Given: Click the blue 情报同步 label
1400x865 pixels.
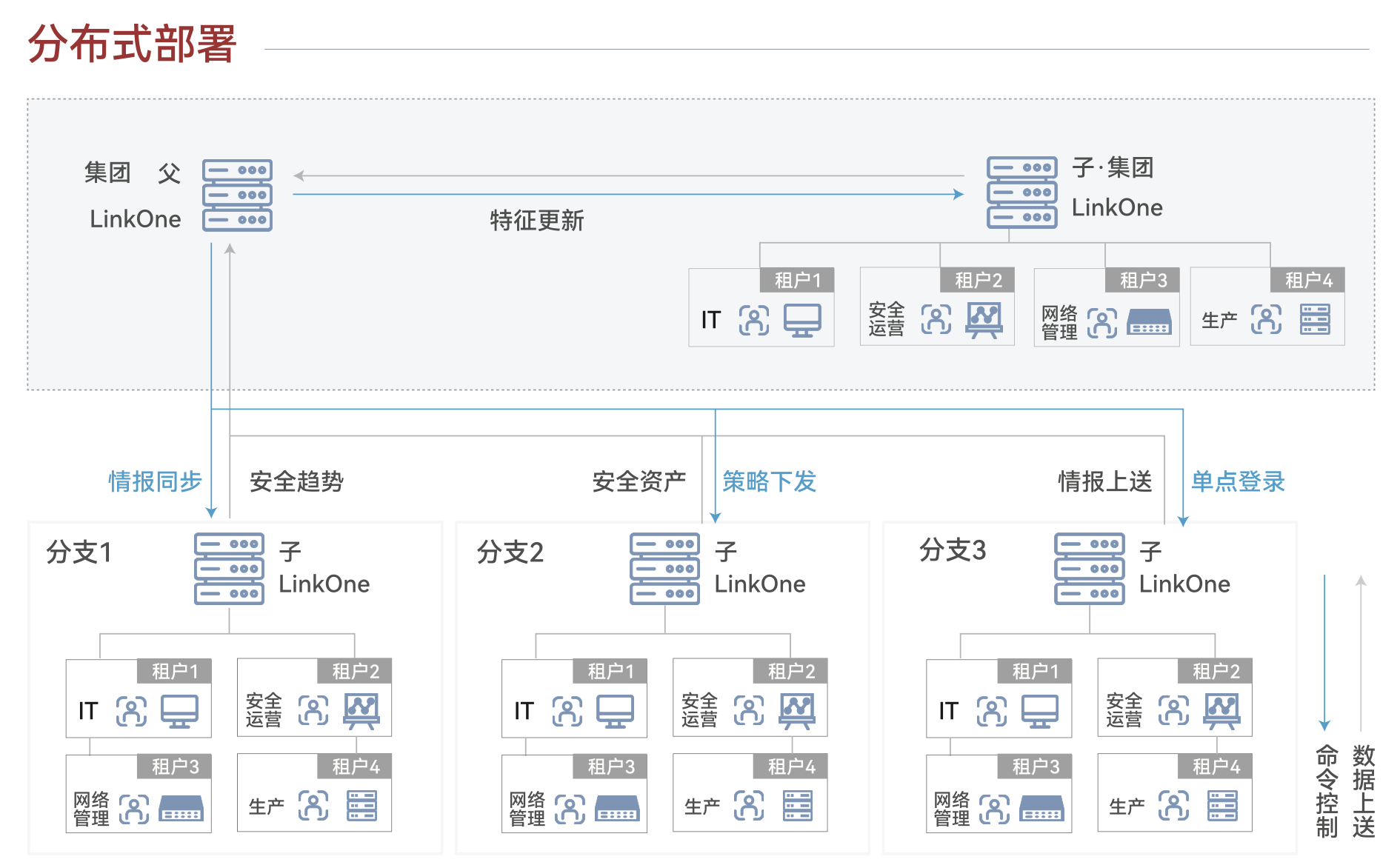Looking at the screenshot, I should (x=155, y=481).
